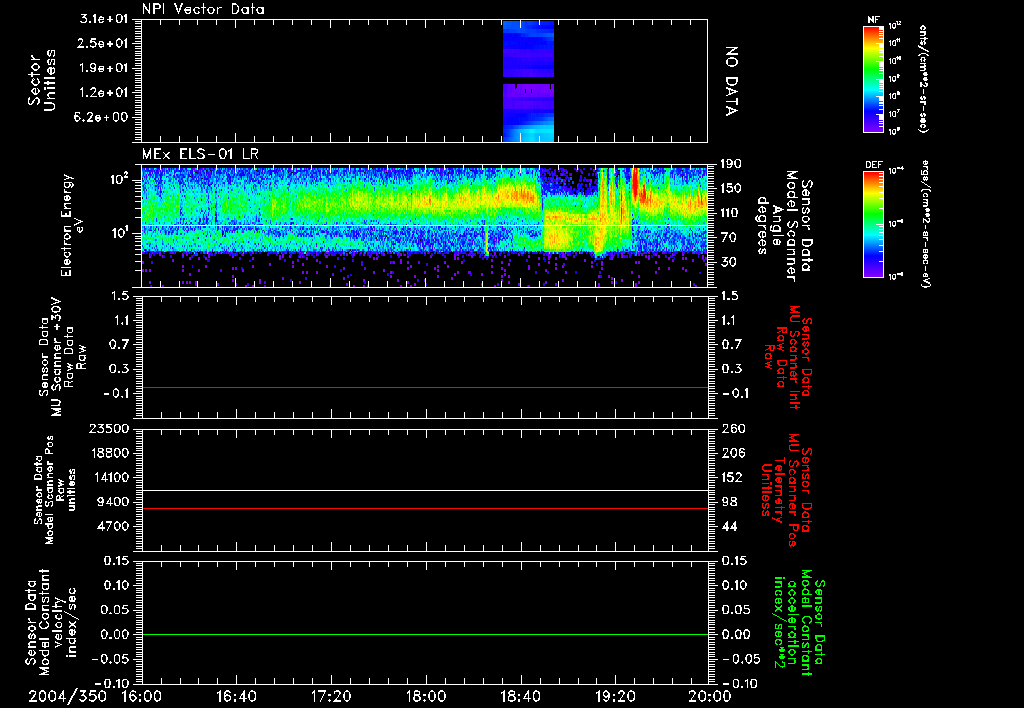The width and height of the screenshot is (1024, 708).
Task: Click the "30" scanner angle tick value
Action: click(728, 263)
